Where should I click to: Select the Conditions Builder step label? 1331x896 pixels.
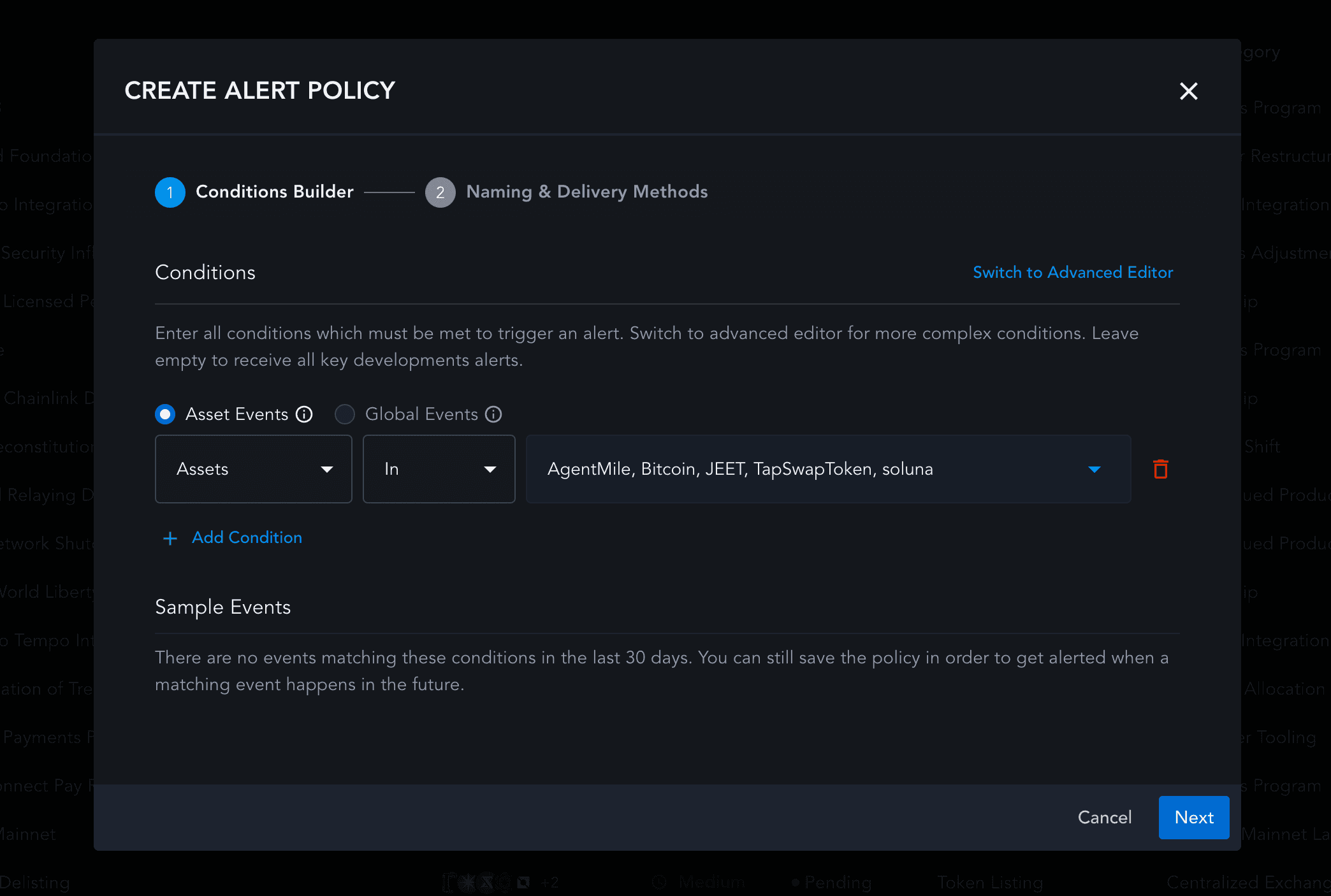click(274, 192)
